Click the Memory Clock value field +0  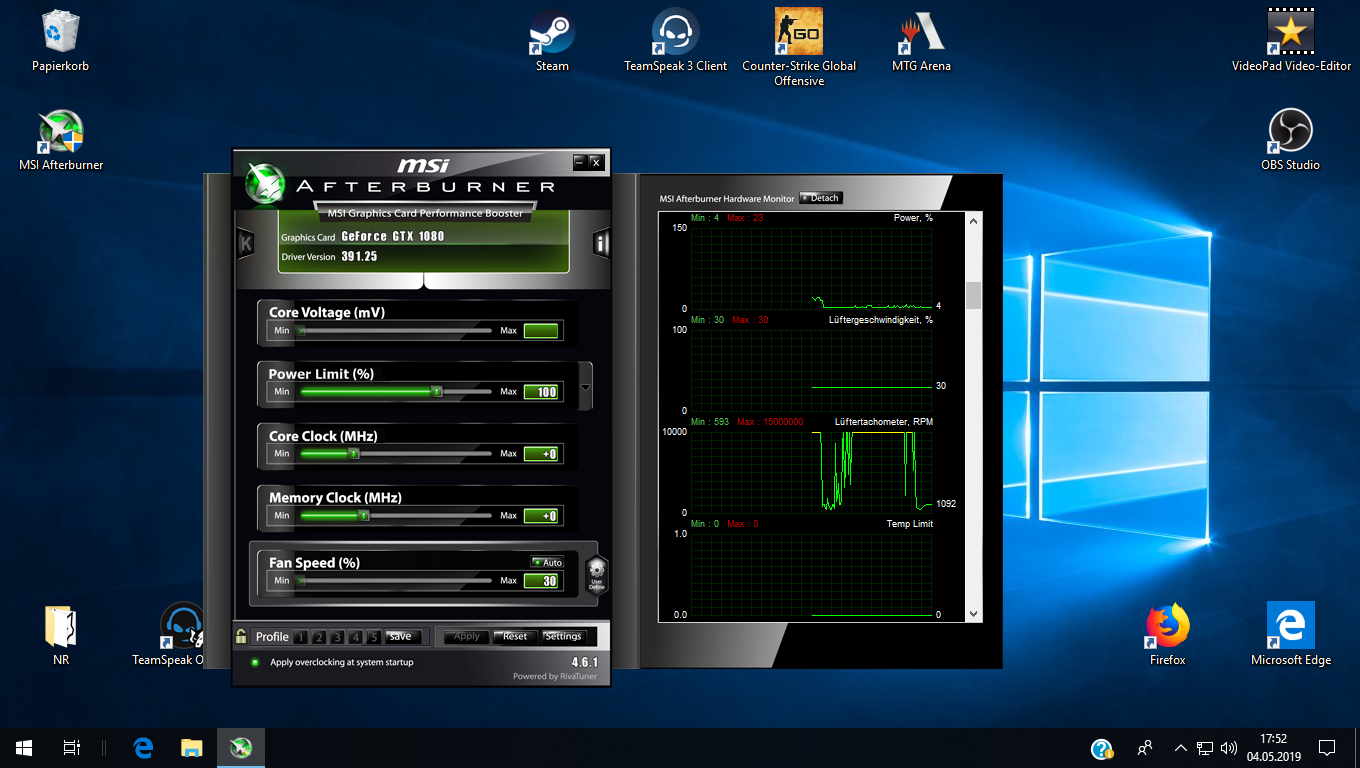[541, 516]
